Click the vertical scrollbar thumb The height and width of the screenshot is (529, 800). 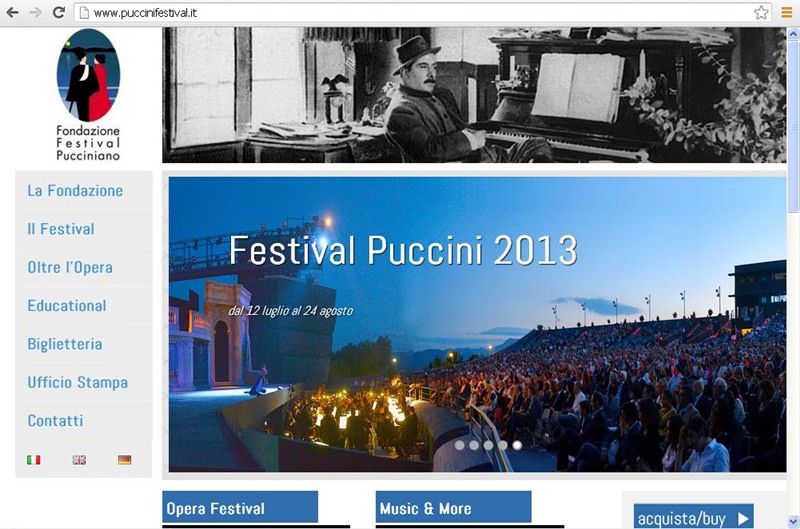pos(793,127)
